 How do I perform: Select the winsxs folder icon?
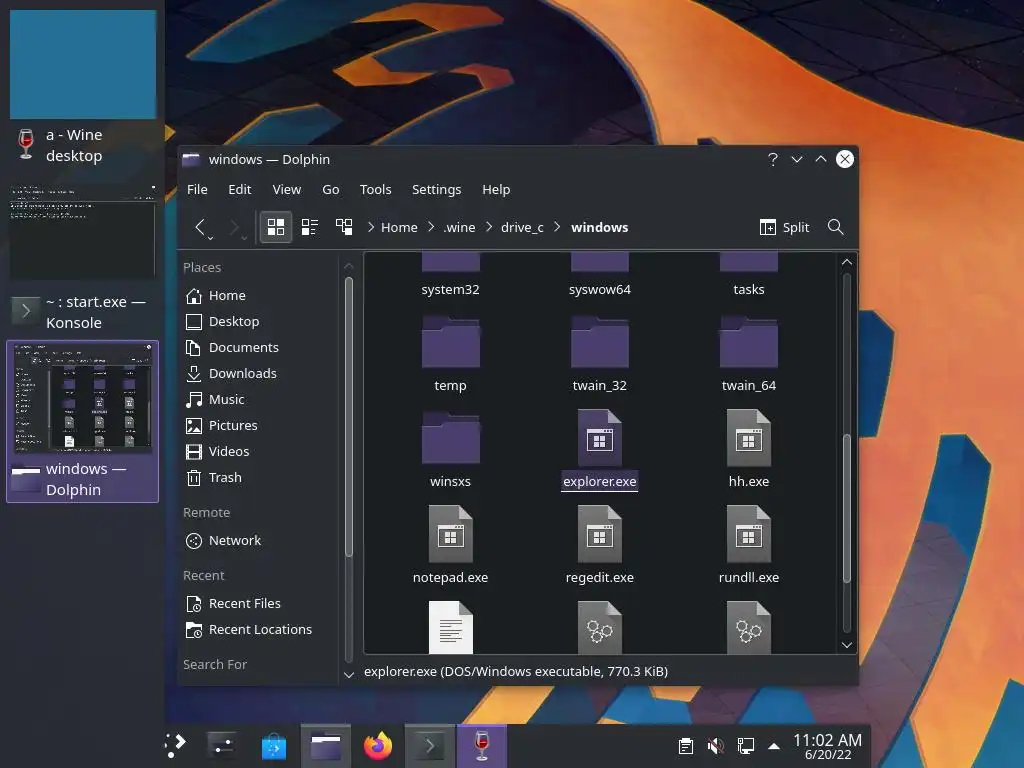pyautogui.click(x=451, y=438)
